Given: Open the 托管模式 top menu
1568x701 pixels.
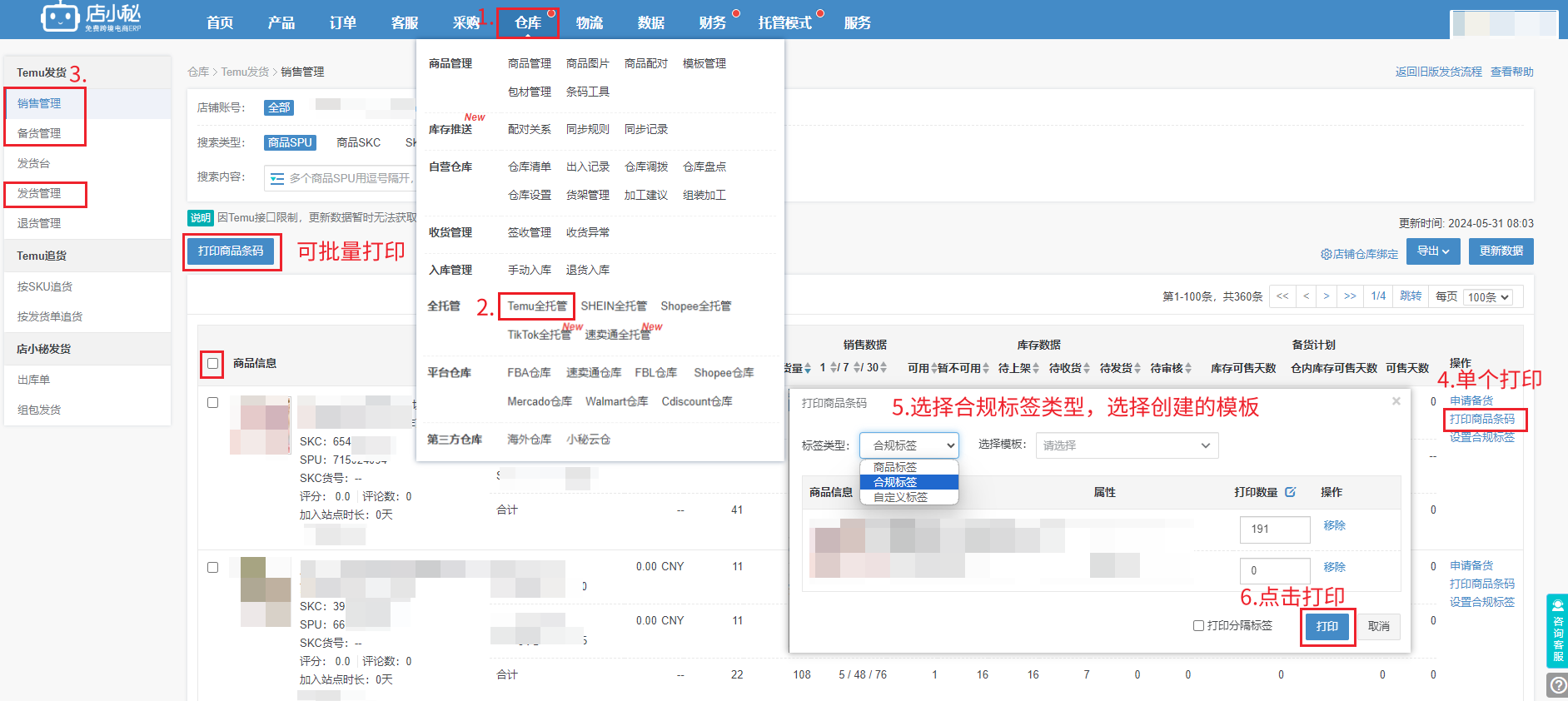Looking at the screenshot, I should (784, 22).
